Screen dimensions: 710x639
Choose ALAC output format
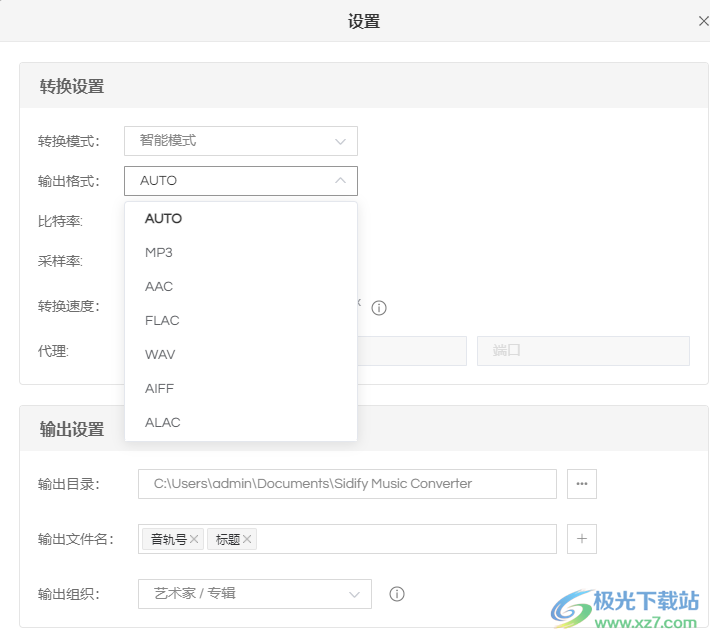coord(241,422)
